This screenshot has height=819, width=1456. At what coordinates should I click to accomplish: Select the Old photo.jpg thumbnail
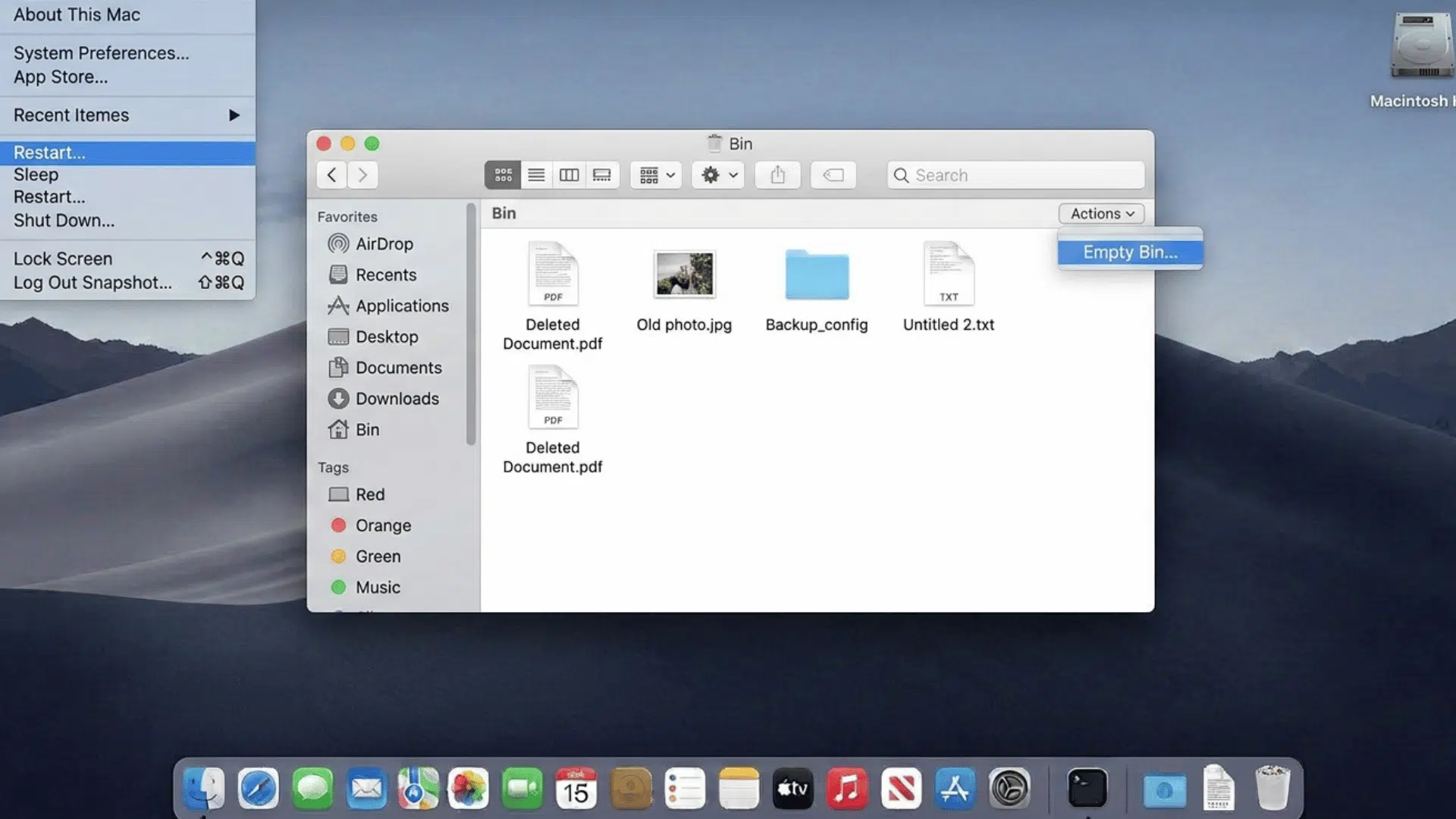click(684, 275)
